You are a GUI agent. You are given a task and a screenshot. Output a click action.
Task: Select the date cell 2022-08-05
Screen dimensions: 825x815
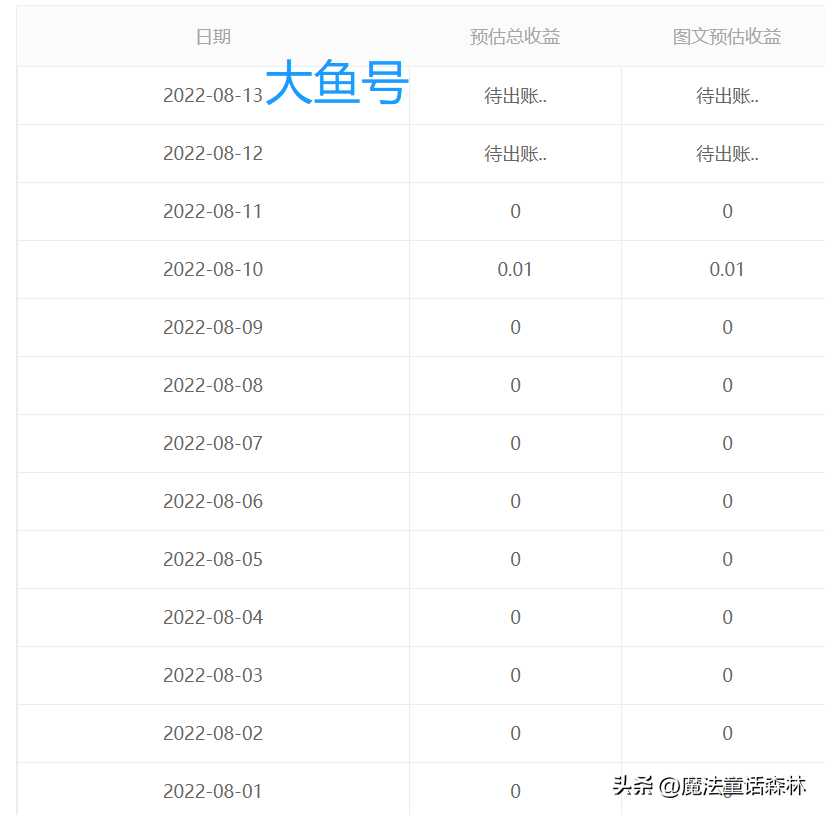[x=213, y=559]
